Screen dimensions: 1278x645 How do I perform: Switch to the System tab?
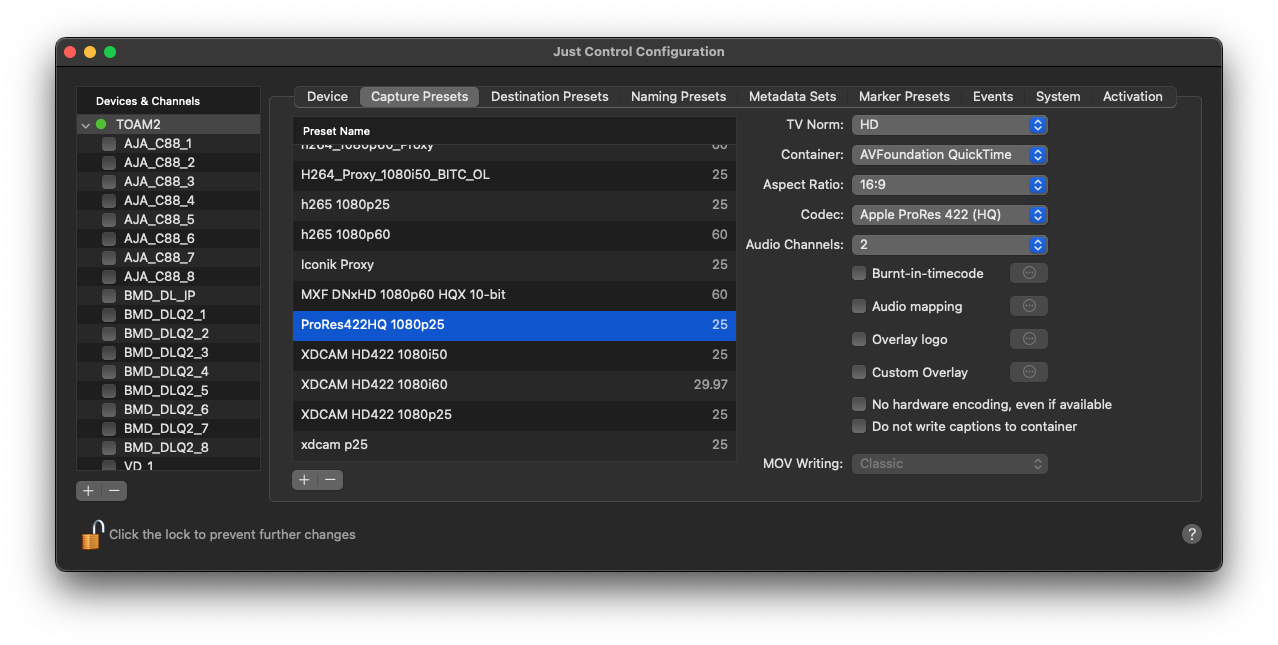pos(1058,97)
